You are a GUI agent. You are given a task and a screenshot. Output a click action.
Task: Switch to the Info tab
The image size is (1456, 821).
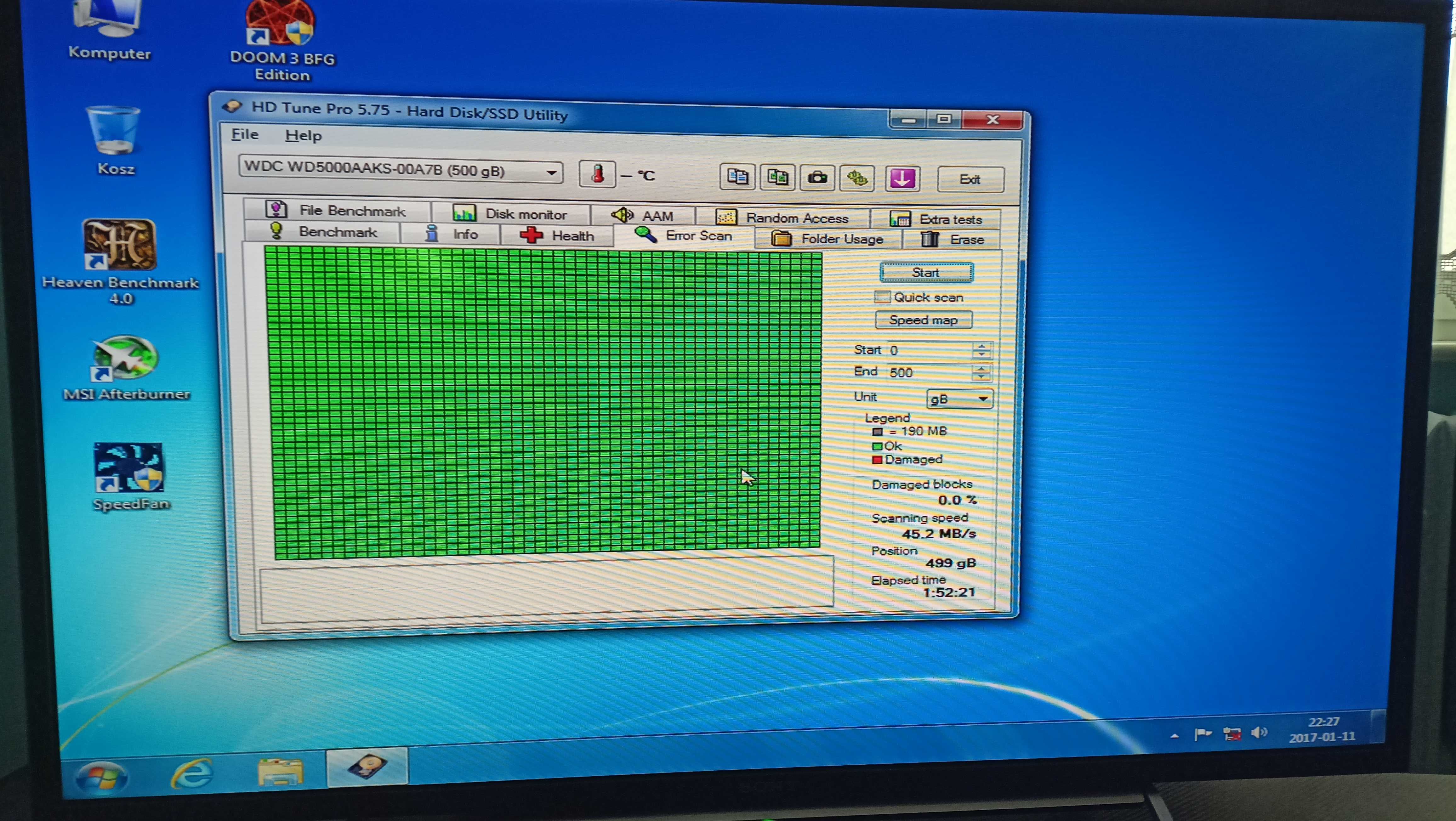point(451,233)
